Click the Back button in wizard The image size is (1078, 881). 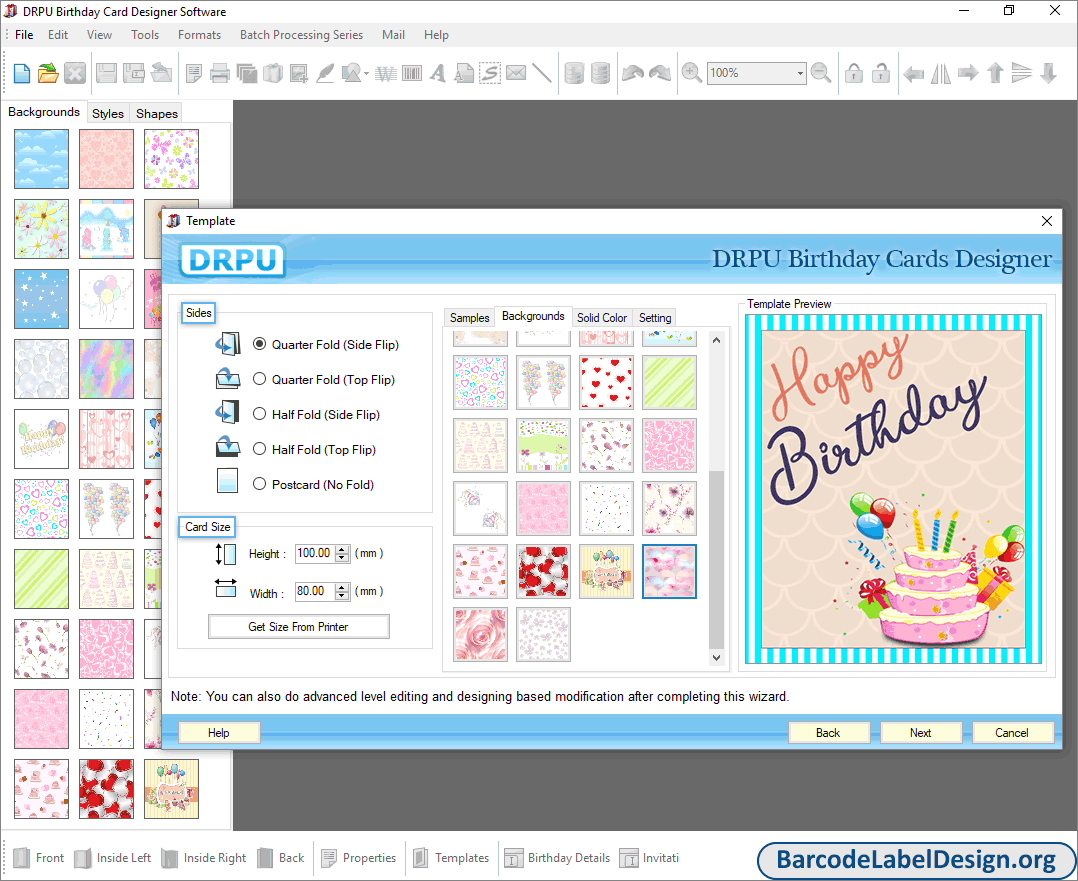[828, 733]
